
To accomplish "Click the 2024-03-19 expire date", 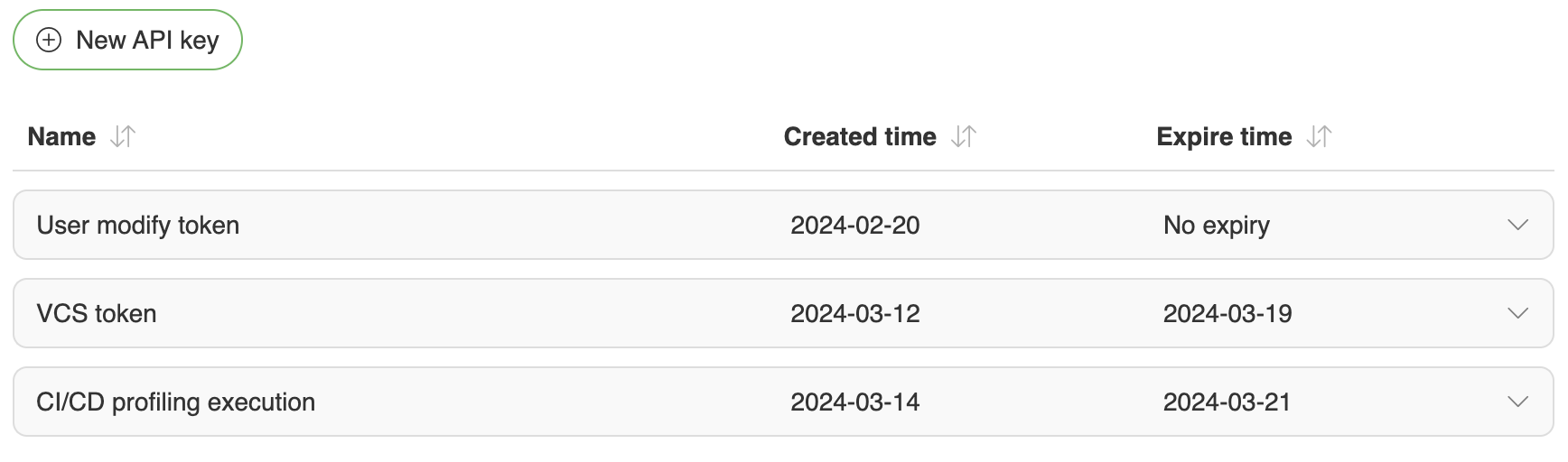I will pyautogui.click(x=1227, y=313).
